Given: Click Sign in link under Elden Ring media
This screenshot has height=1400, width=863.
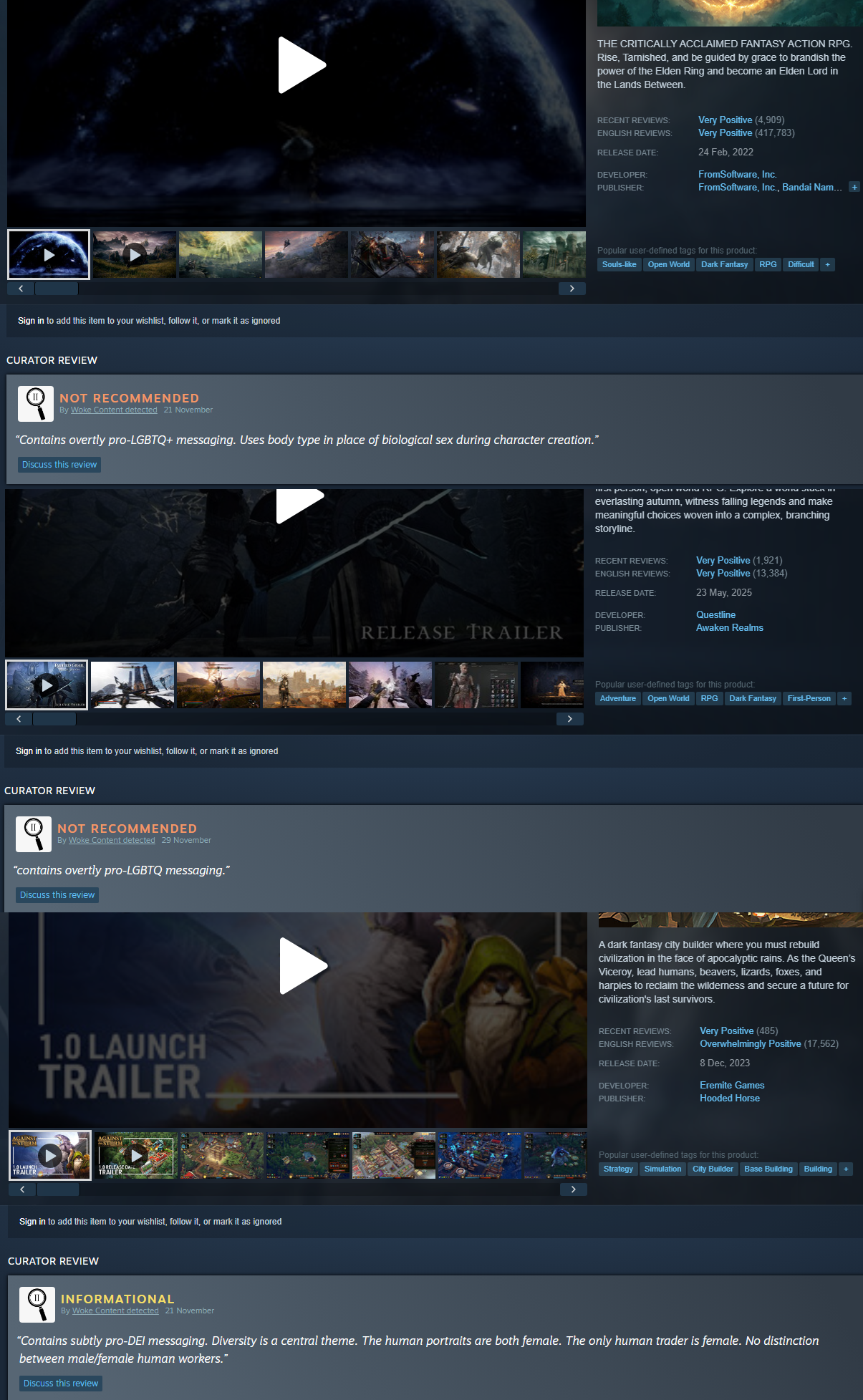Looking at the screenshot, I should pos(31,321).
